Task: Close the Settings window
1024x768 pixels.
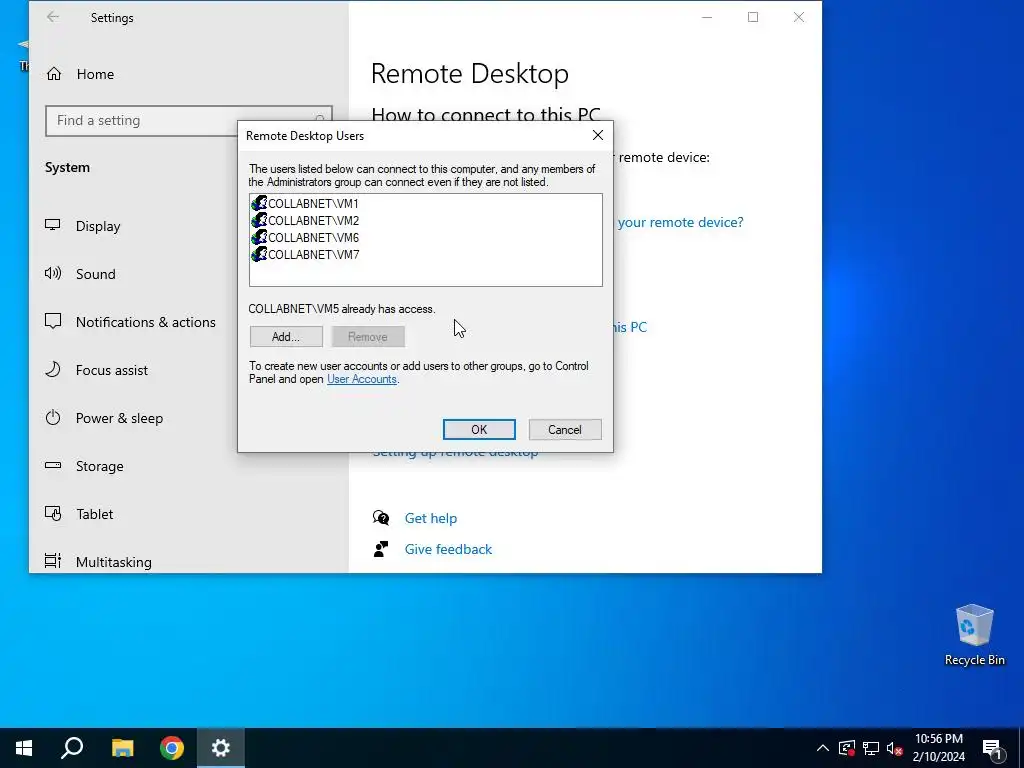Action: coord(799,18)
